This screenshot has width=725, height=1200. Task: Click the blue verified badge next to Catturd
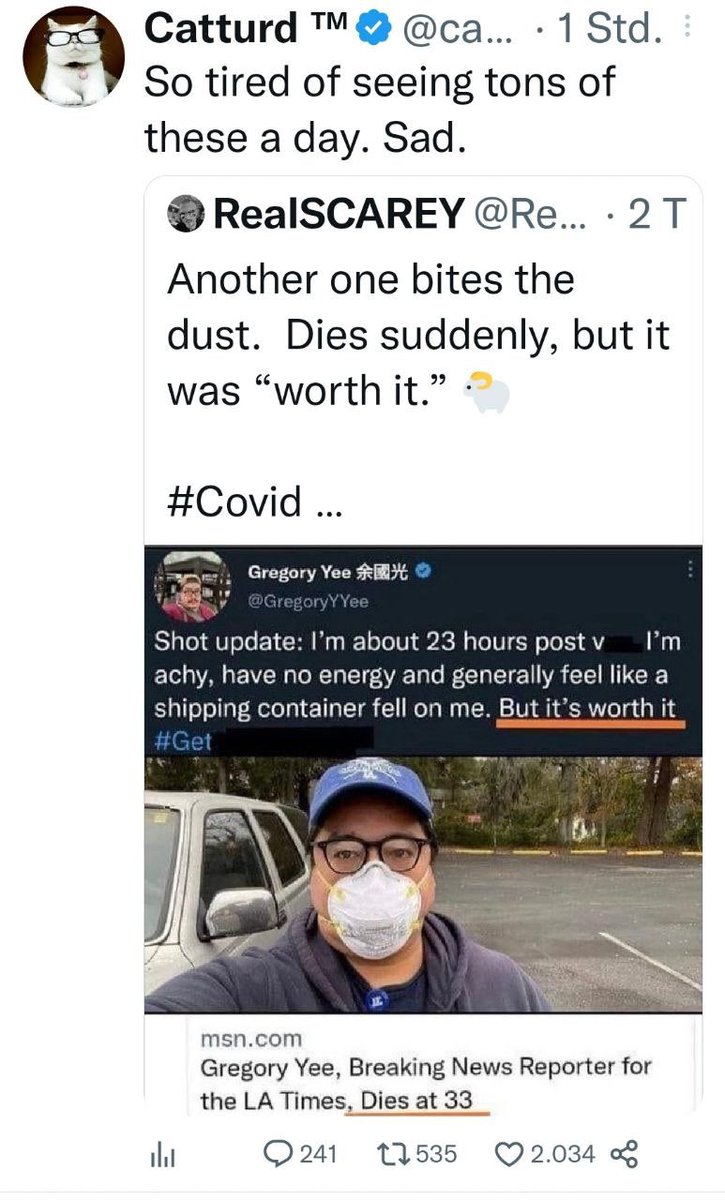372,32
